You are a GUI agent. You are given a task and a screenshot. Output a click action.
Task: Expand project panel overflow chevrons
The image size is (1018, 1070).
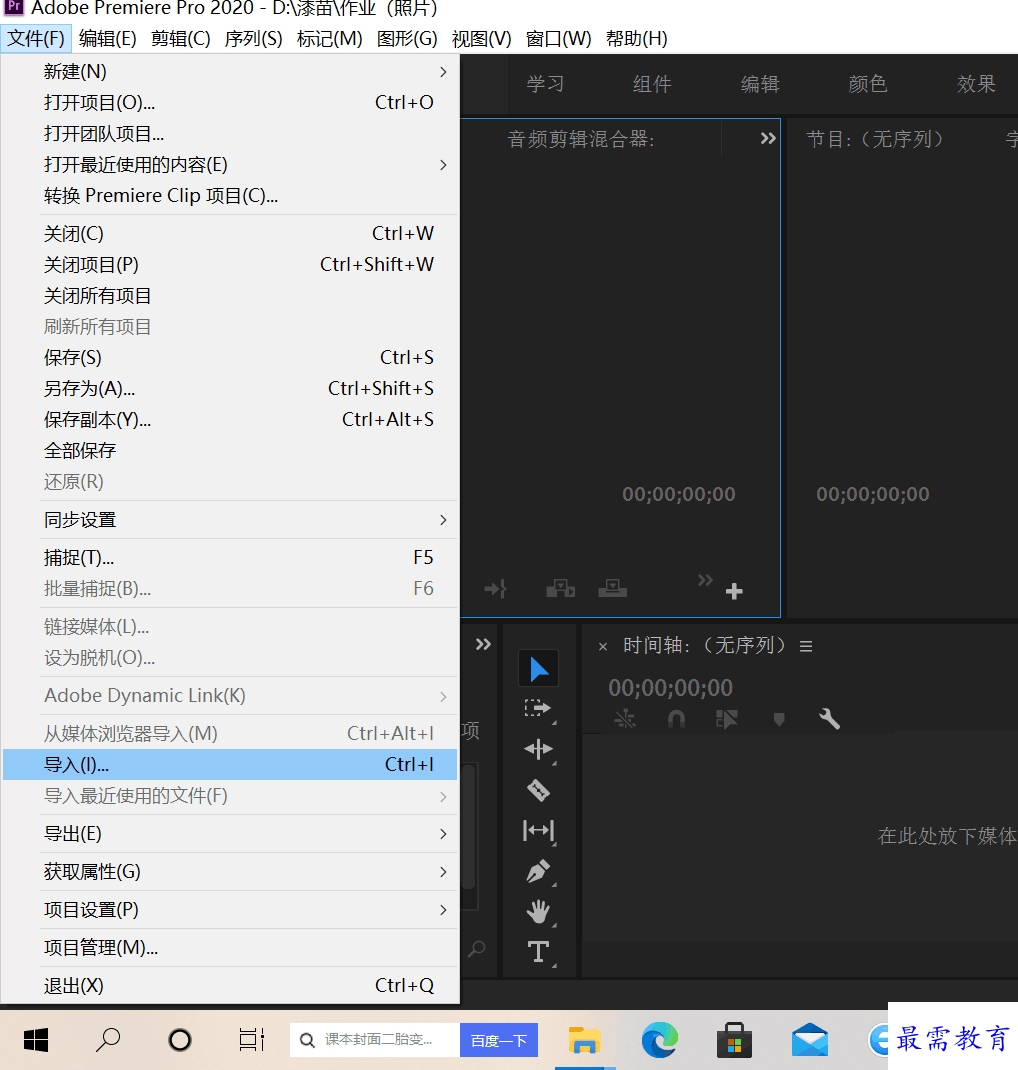point(483,644)
